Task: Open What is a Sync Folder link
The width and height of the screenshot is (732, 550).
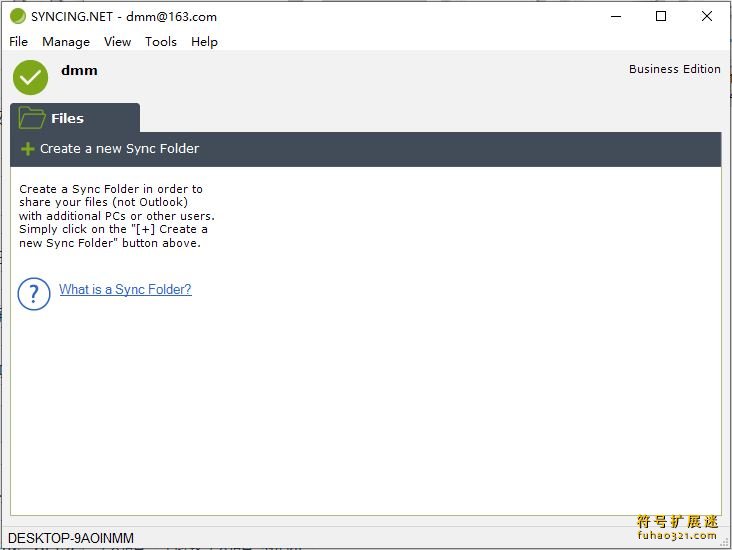Action: coord(125,289)
